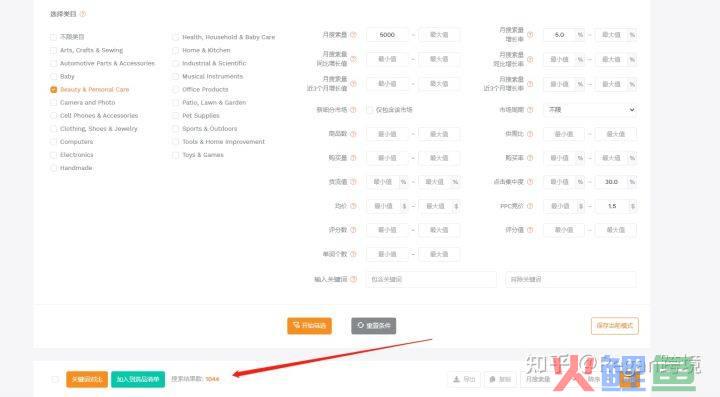720x397 pixels.
Task: Click help icon next to 评分数 label
Action: tap(353, 230)
